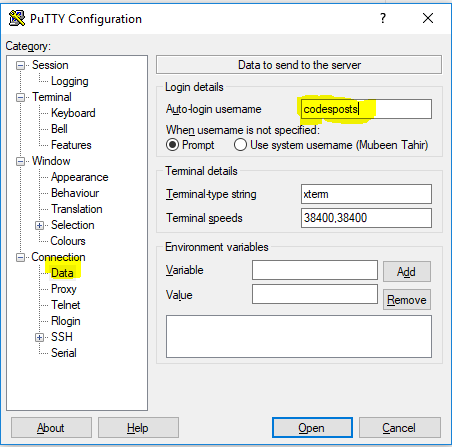This screenshot has width=452, height=447.
Task: Click the environment Variable field
Action: click(315, 270)
